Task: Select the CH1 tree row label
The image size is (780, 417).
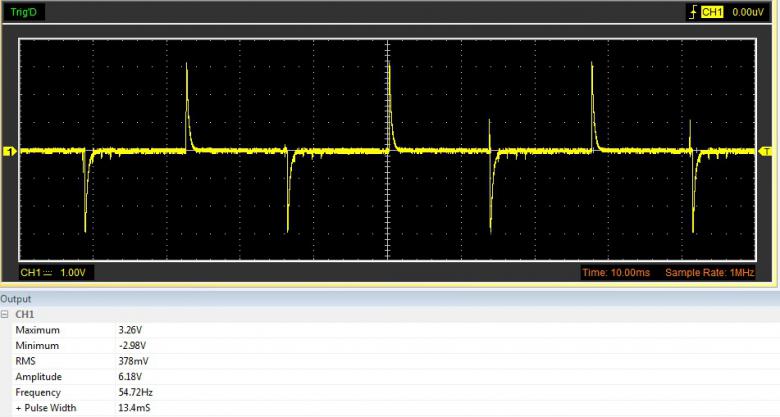Action: (24, 314)
